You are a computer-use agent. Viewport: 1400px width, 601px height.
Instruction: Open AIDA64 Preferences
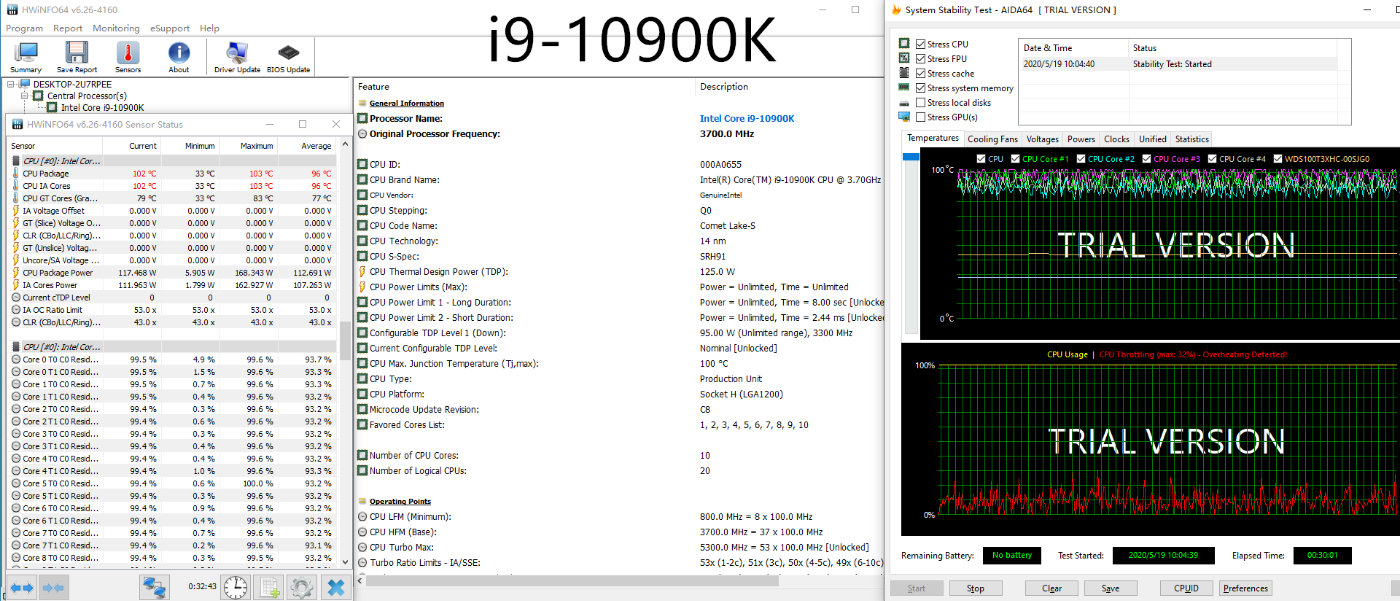tap(1245, 588)
